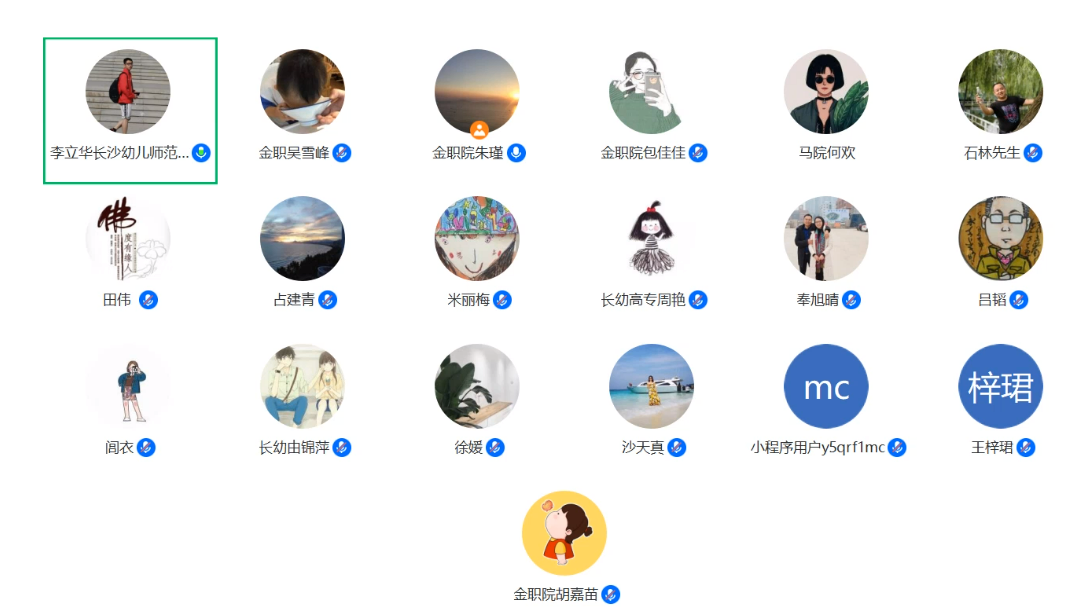Click muted mic icon next to 小程序用户y5qrf1mc

click(897, 447)
